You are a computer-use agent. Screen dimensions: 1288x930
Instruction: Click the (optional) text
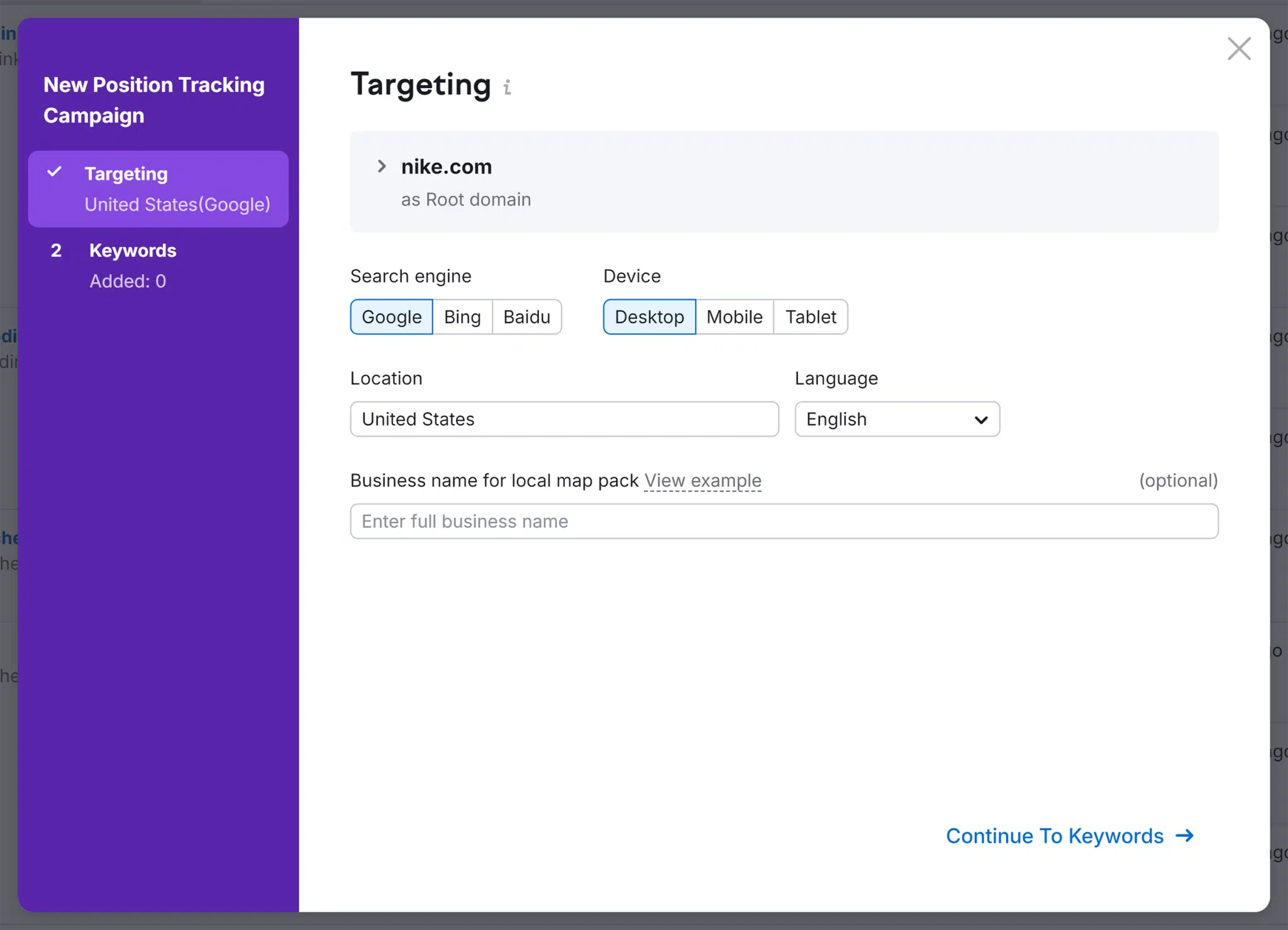tap(1179, 480)
